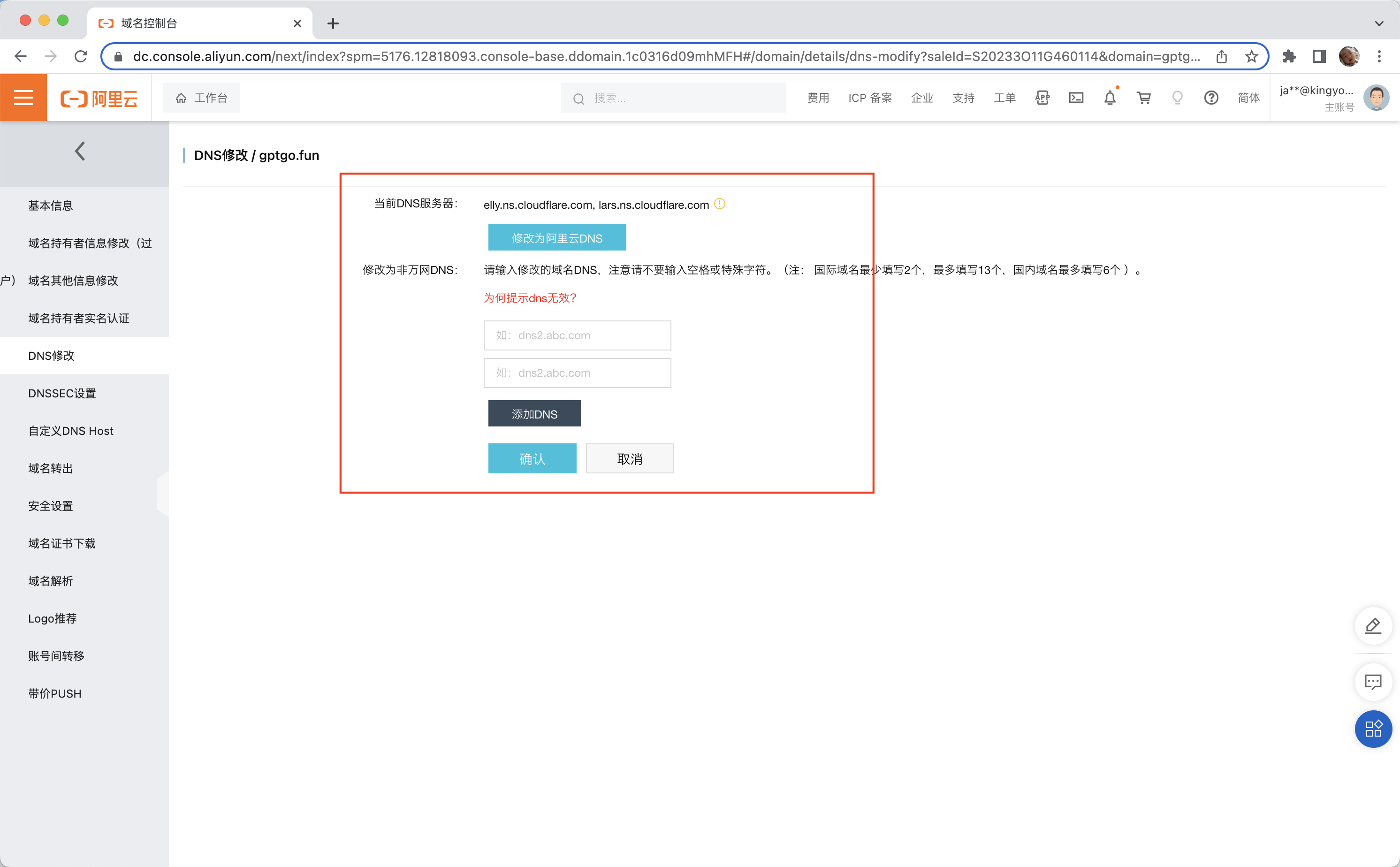Open 域名解析 sidebar item
Viewport: 1400px width, 867px height.
(x=51, y=581)
